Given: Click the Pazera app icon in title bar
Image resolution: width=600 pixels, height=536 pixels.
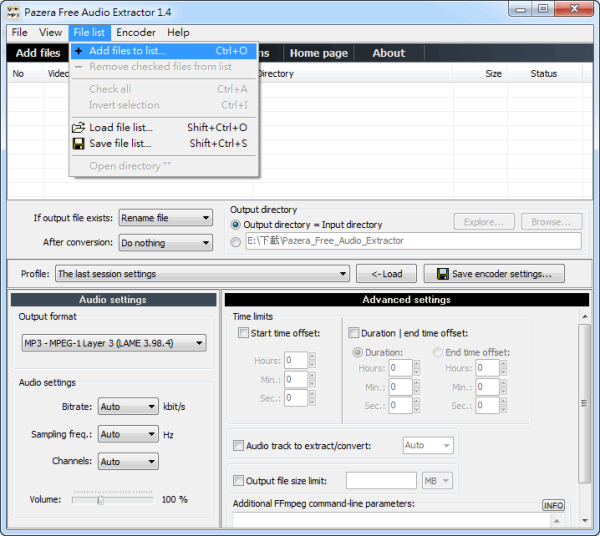Looking at the screenshot, I should pos(13,12).
